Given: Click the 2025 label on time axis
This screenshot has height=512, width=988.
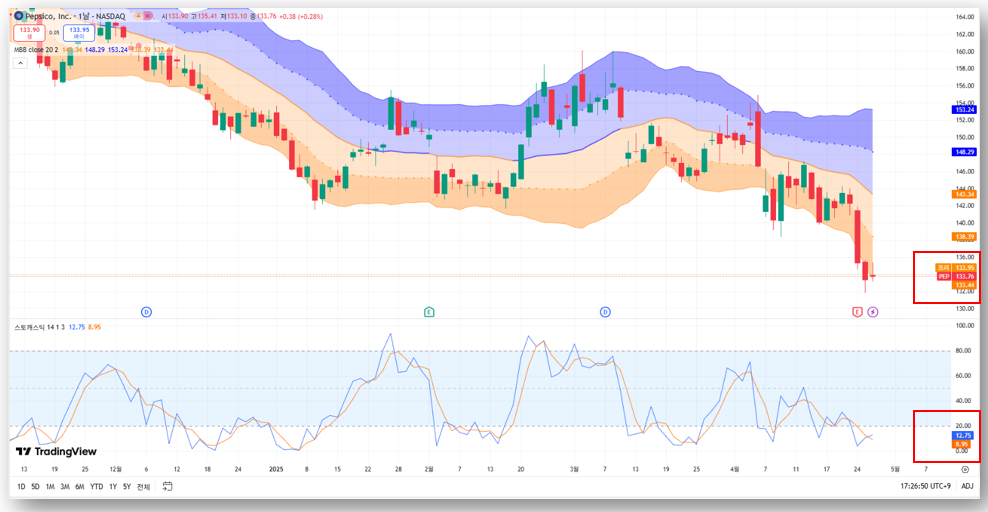Looking at the screenshot, I should coord(276,469).
